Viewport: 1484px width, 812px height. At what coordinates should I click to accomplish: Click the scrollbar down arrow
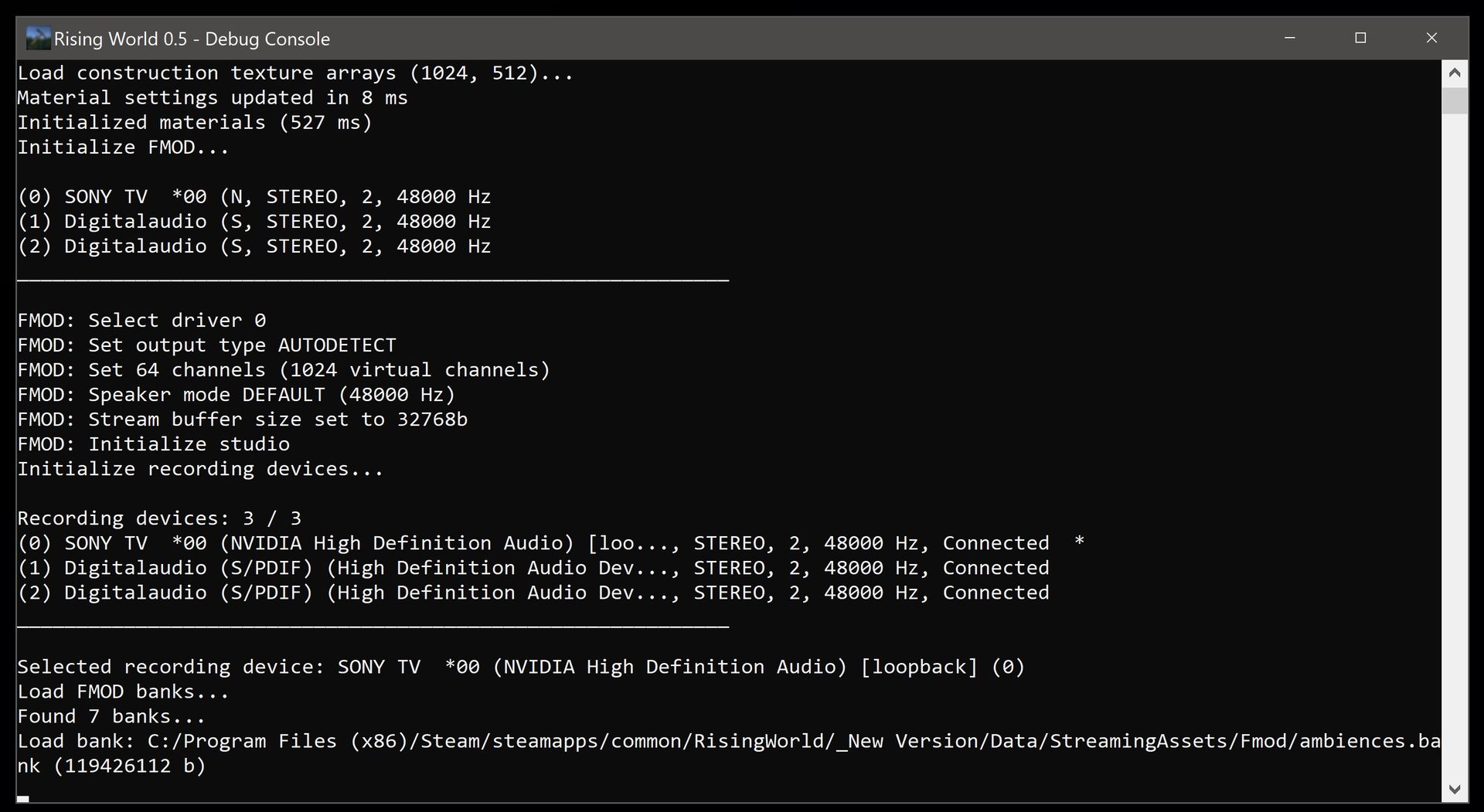click(x=1455, y=790)
